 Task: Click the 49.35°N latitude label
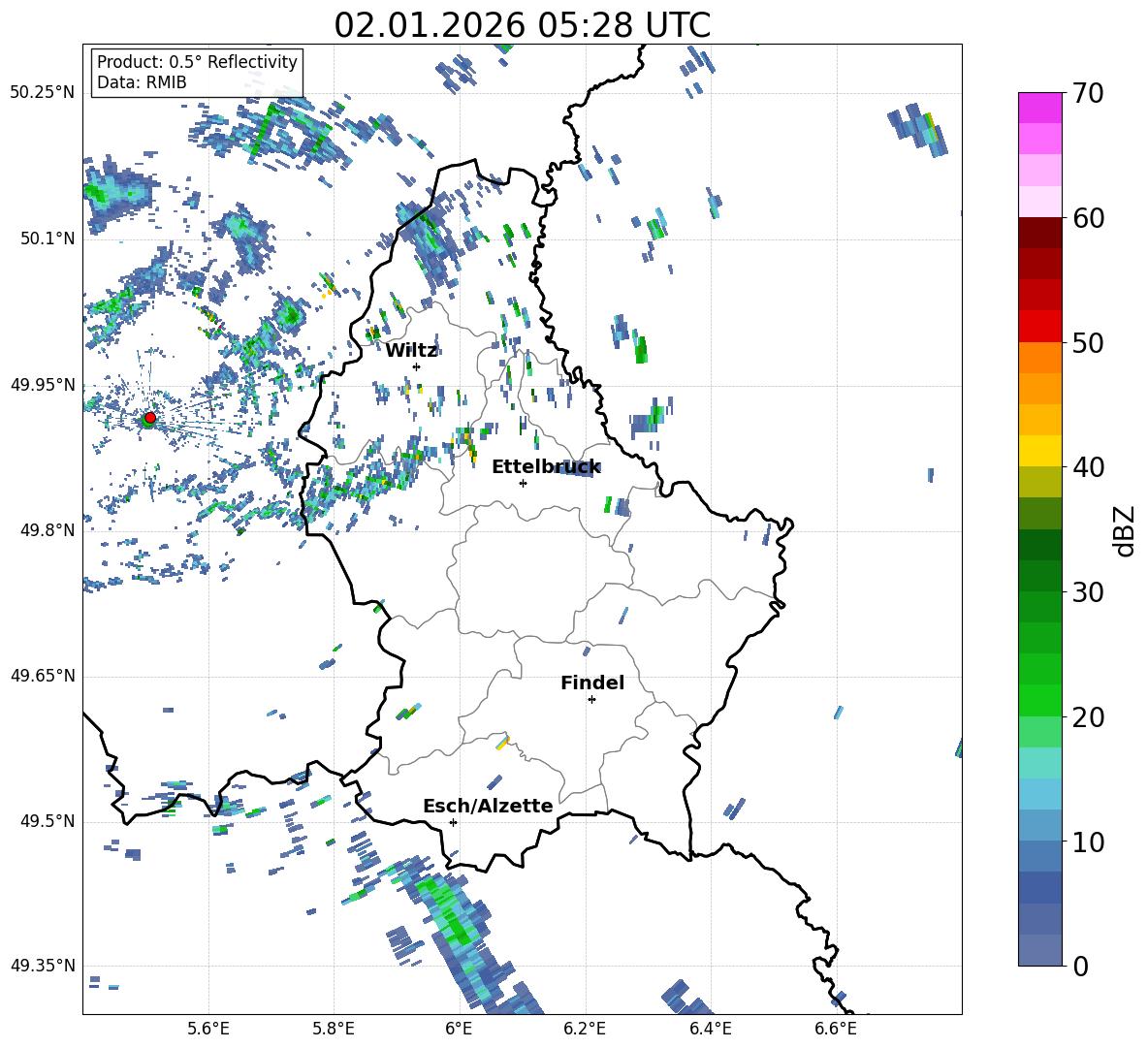[43, 966]
